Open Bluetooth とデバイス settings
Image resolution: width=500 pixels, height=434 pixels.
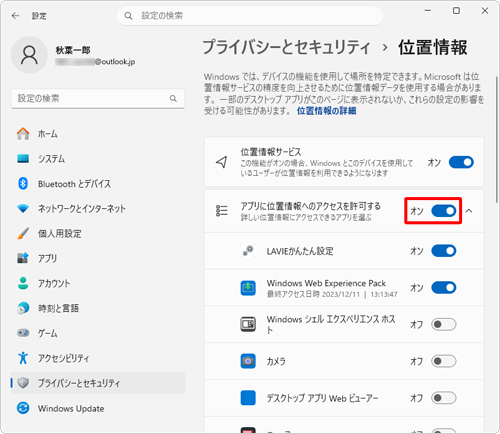98,184
